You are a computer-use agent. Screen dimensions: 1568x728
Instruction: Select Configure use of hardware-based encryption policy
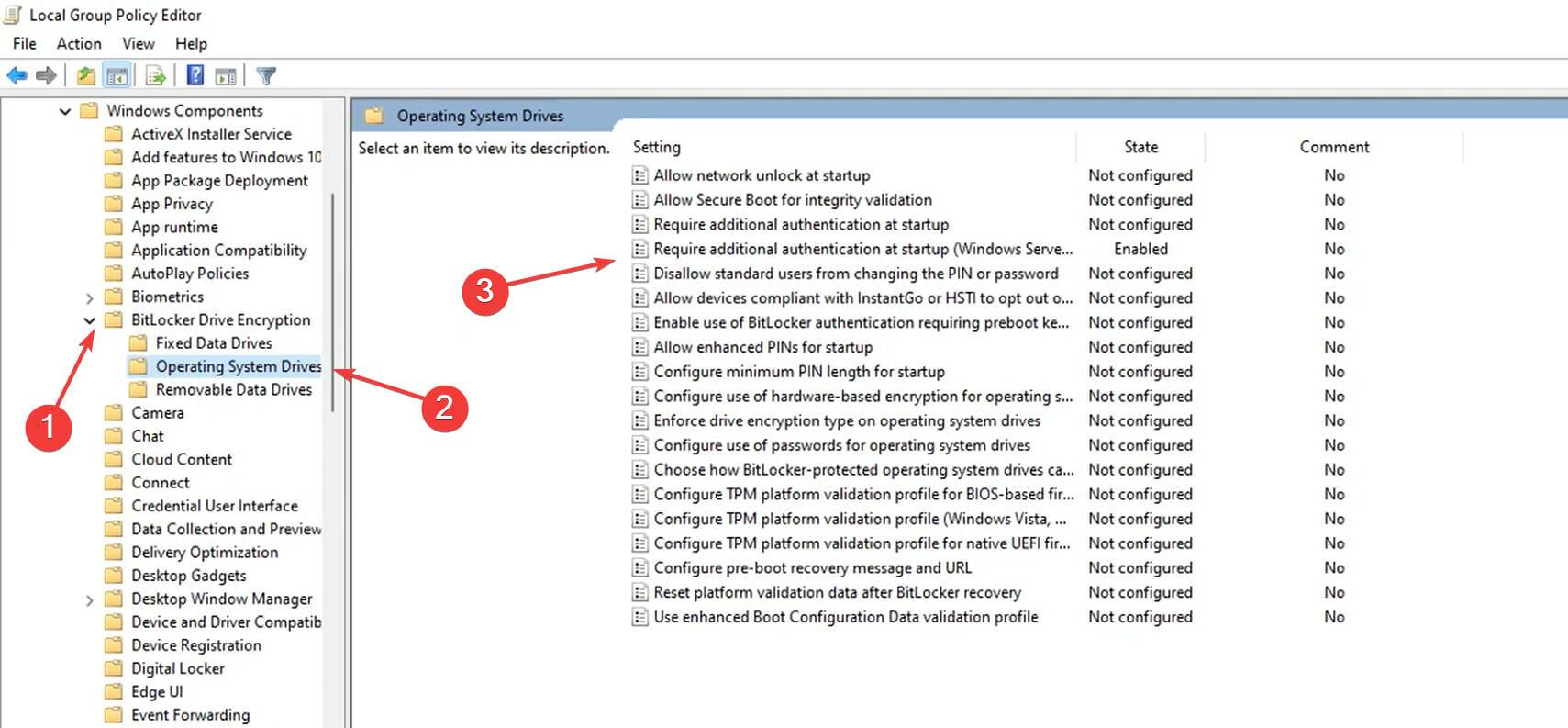pos(863,396)
